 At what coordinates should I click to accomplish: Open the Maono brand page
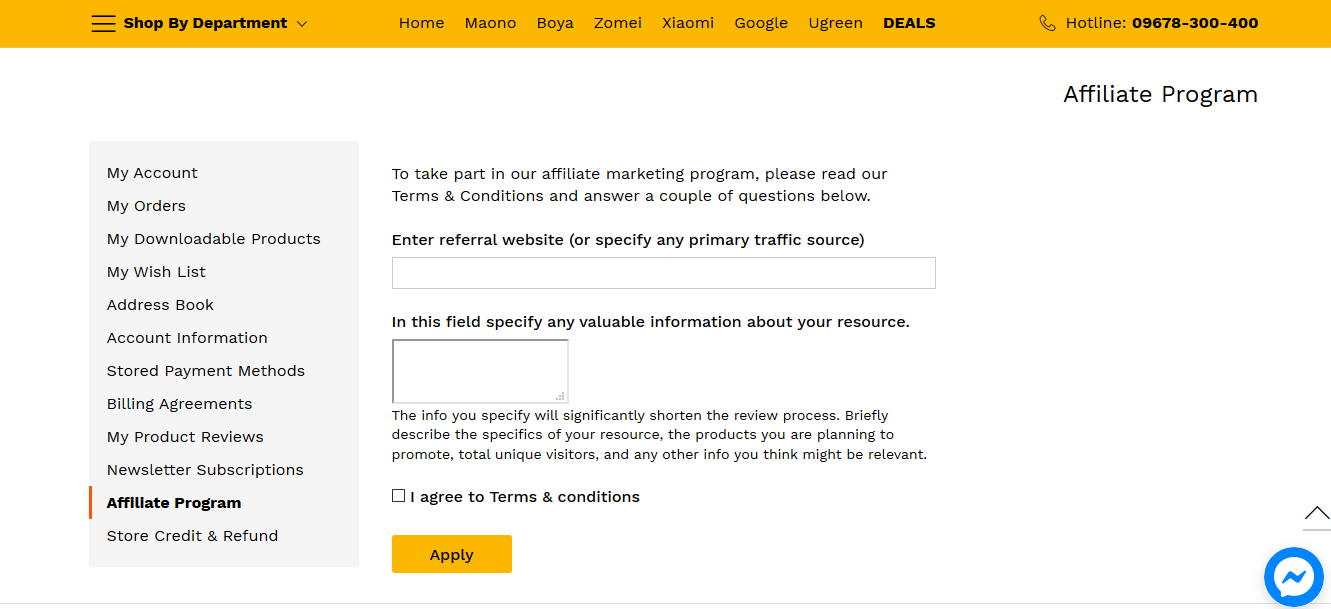pos(490,23)
